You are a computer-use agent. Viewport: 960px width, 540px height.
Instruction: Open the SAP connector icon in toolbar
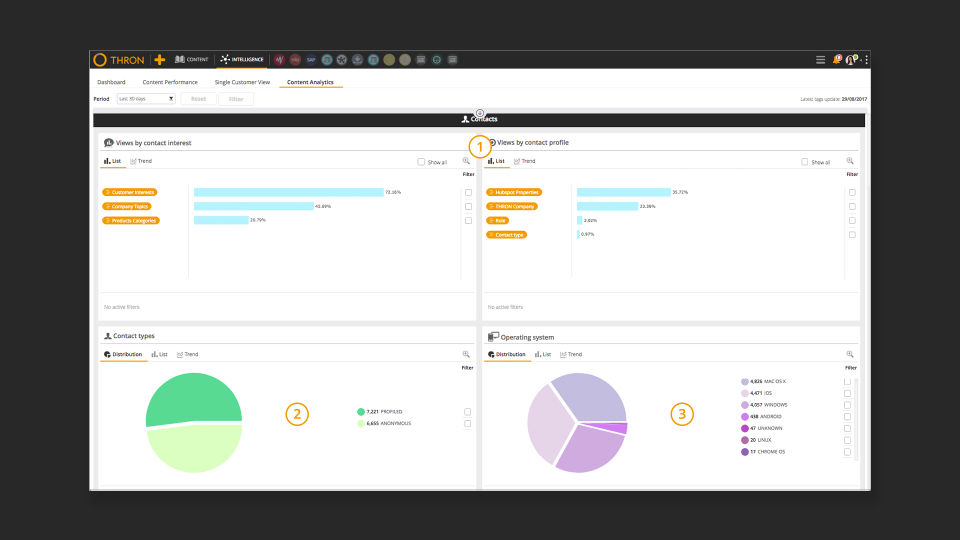311,59
